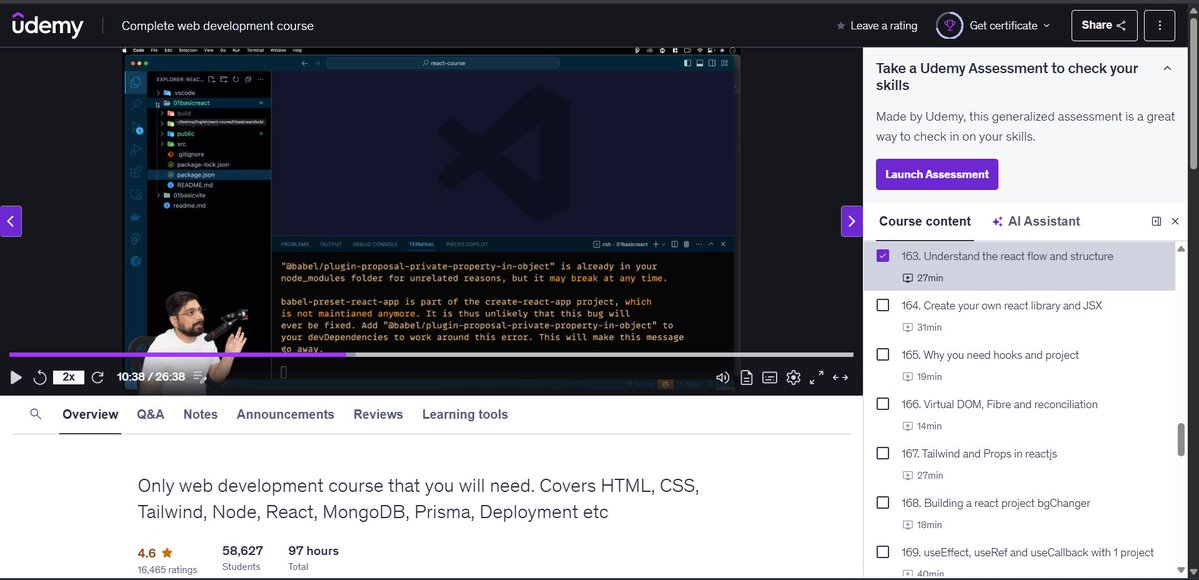1199x580 pixels.
Task: Play the lecture video
Action: [15, 377]
